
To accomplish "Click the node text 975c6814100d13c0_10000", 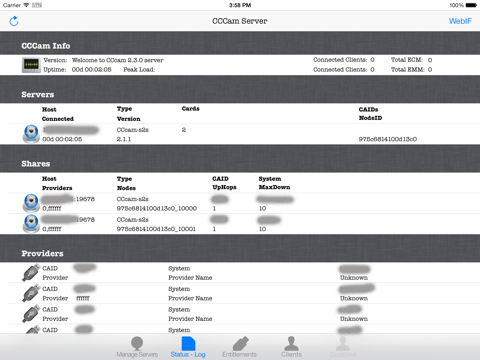I will [x=157, y=208].
